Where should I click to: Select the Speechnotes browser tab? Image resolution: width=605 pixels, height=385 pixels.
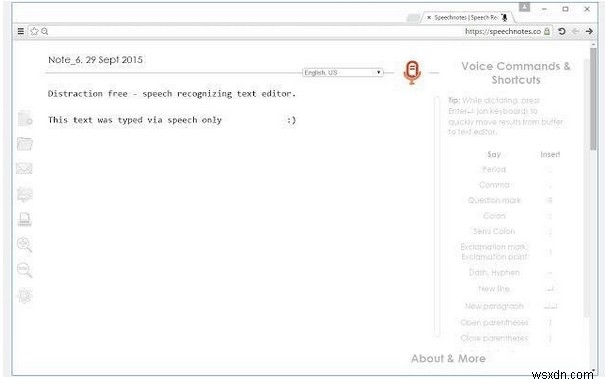pyautogui.click(x=468, y=17)
